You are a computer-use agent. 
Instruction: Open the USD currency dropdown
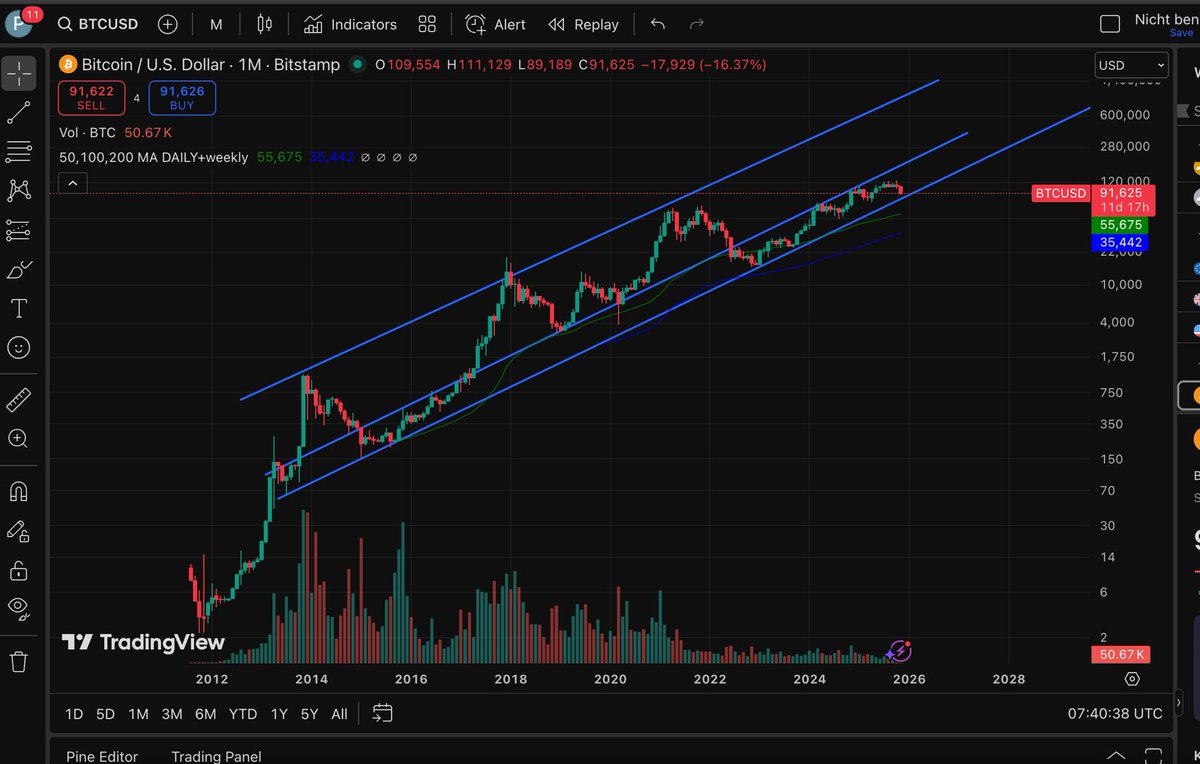[x=1130, y=65]
